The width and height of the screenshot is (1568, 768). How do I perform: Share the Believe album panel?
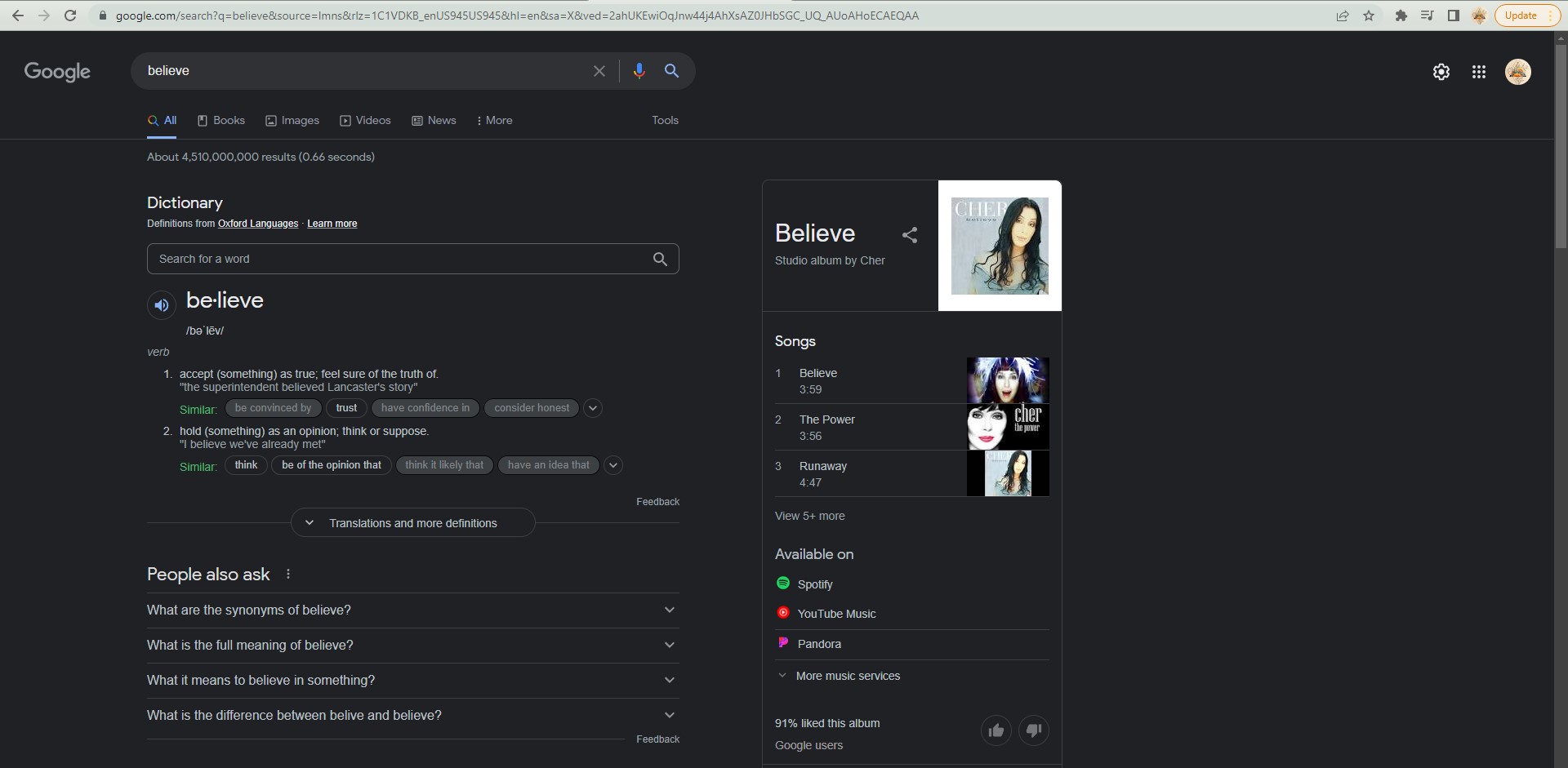point(910,235)
